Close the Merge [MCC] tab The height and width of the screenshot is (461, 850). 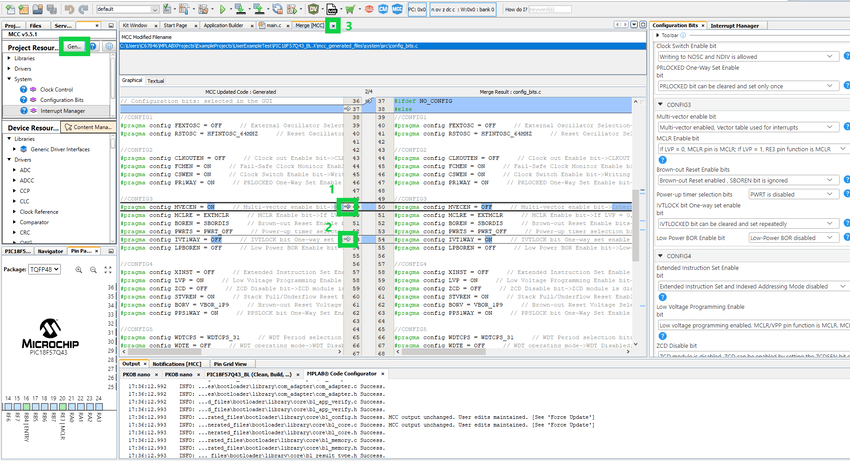[x=334, y=24]
